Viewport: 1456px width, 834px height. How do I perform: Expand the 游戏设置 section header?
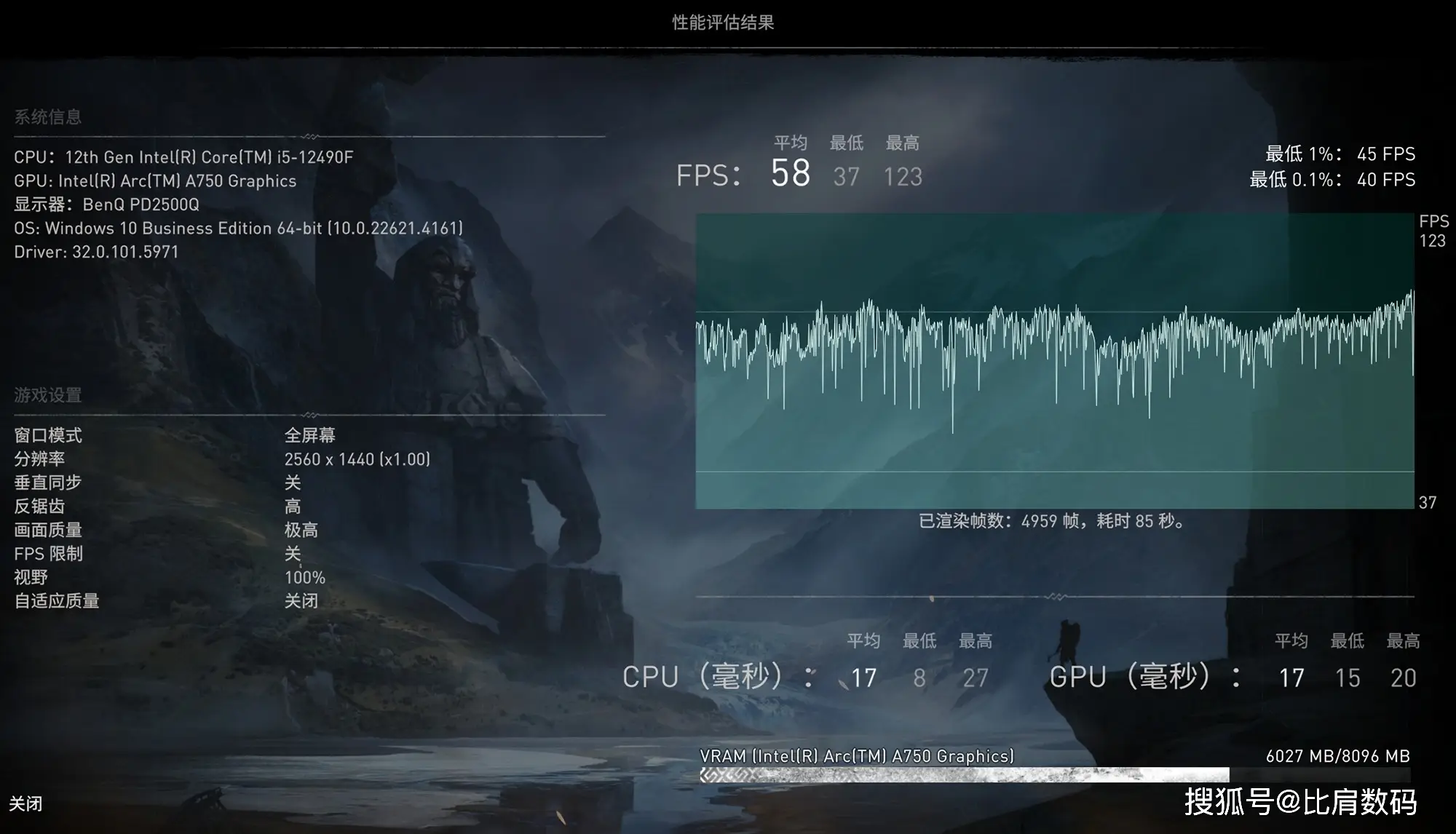47,391
